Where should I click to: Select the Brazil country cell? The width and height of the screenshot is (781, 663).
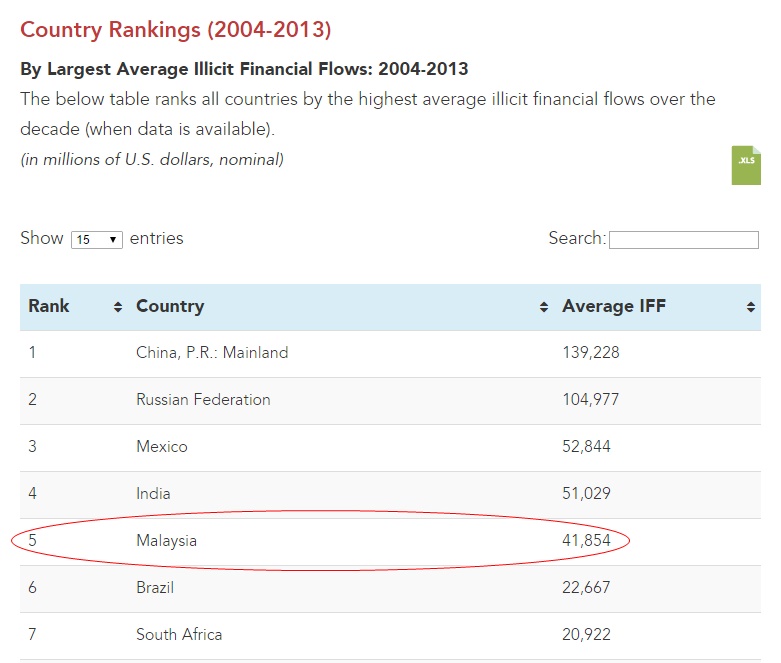tap(155, 587)
